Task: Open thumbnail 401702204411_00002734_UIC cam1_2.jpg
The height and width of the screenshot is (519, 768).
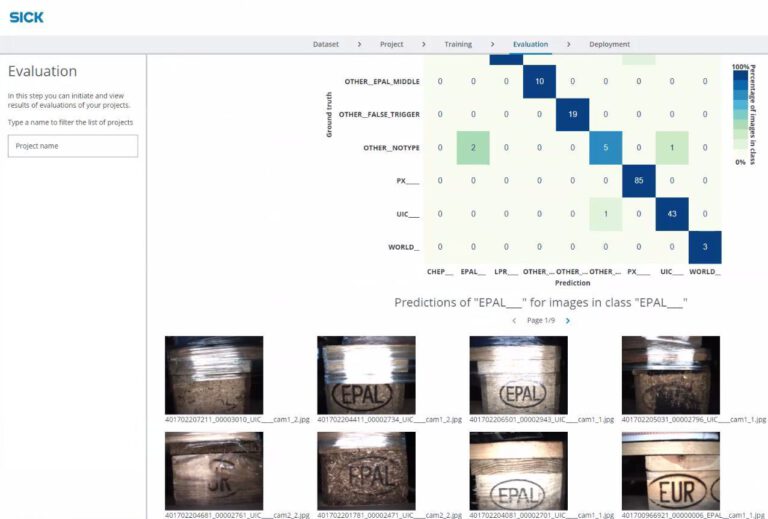Action: point(366,375)
